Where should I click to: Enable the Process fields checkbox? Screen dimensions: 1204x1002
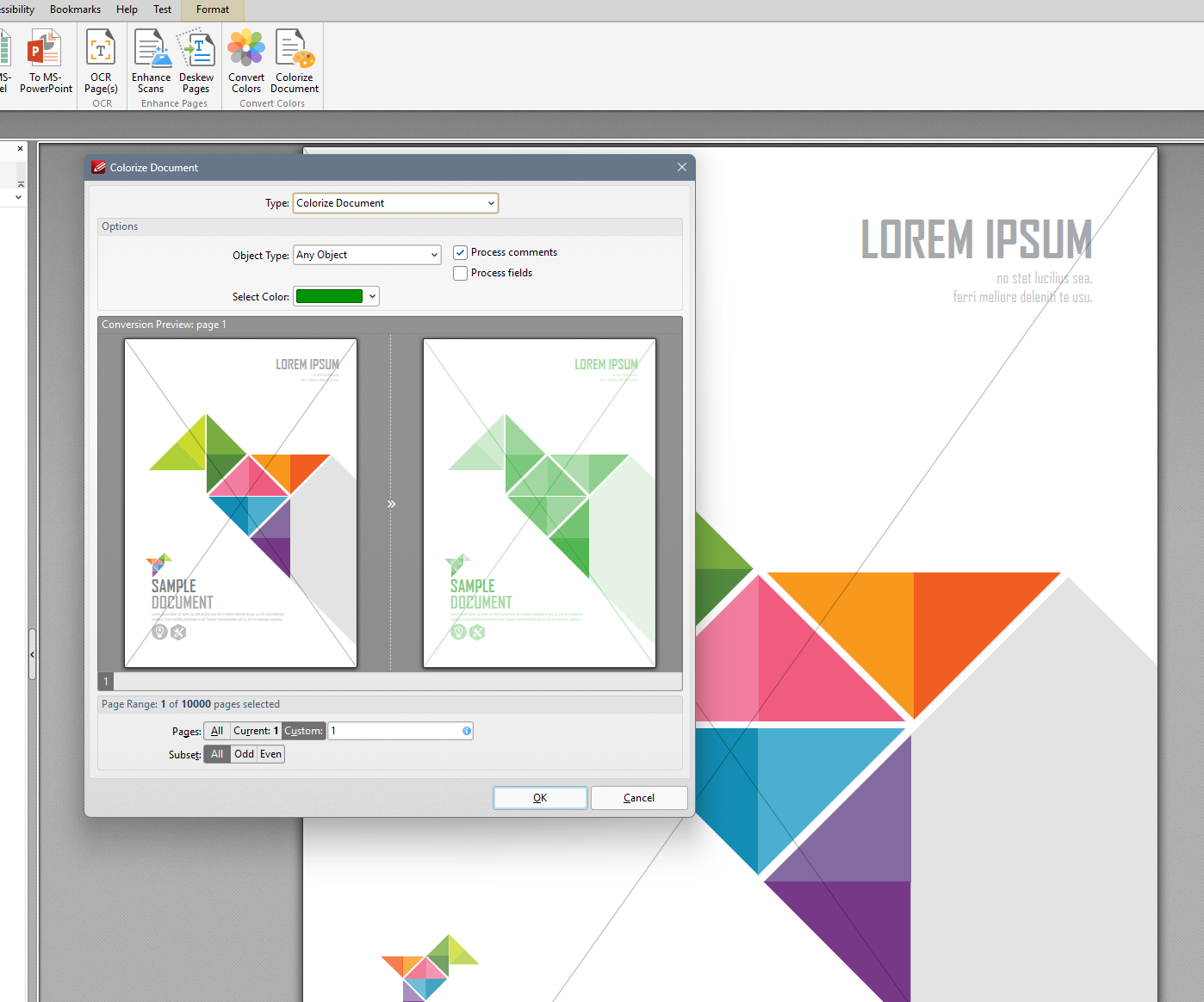(461, 273)
